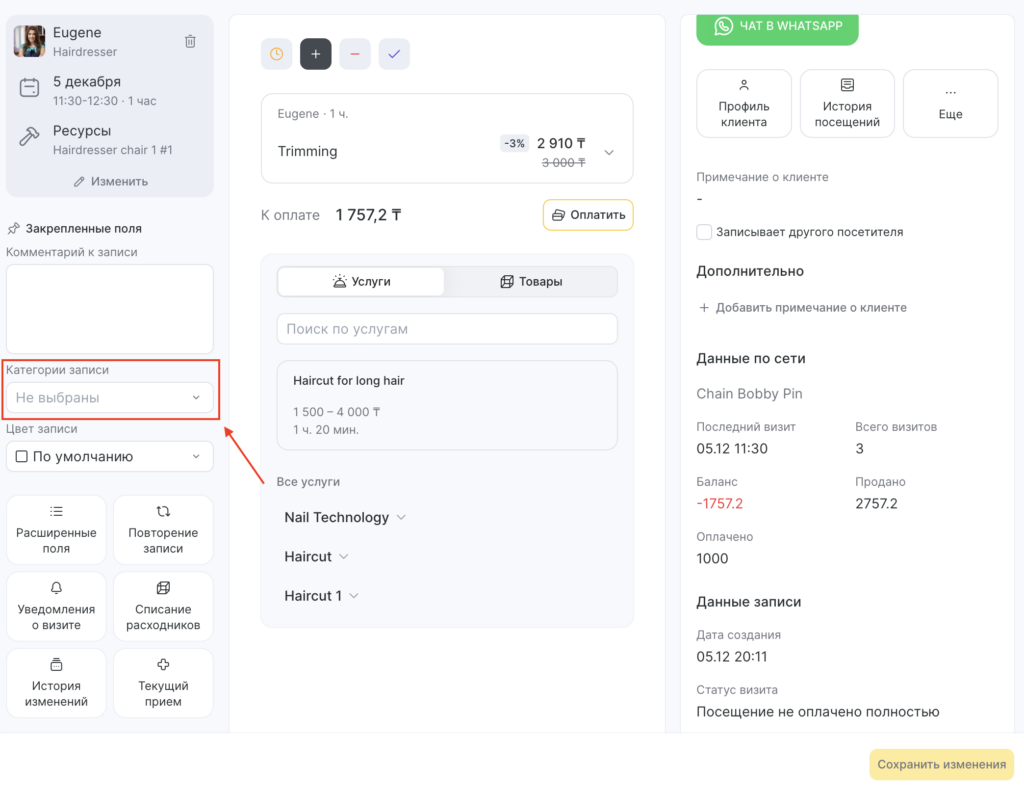This screenshot has width=1024, height=793.
Task: Select the Услуги tab
Action: coord(361,282)
